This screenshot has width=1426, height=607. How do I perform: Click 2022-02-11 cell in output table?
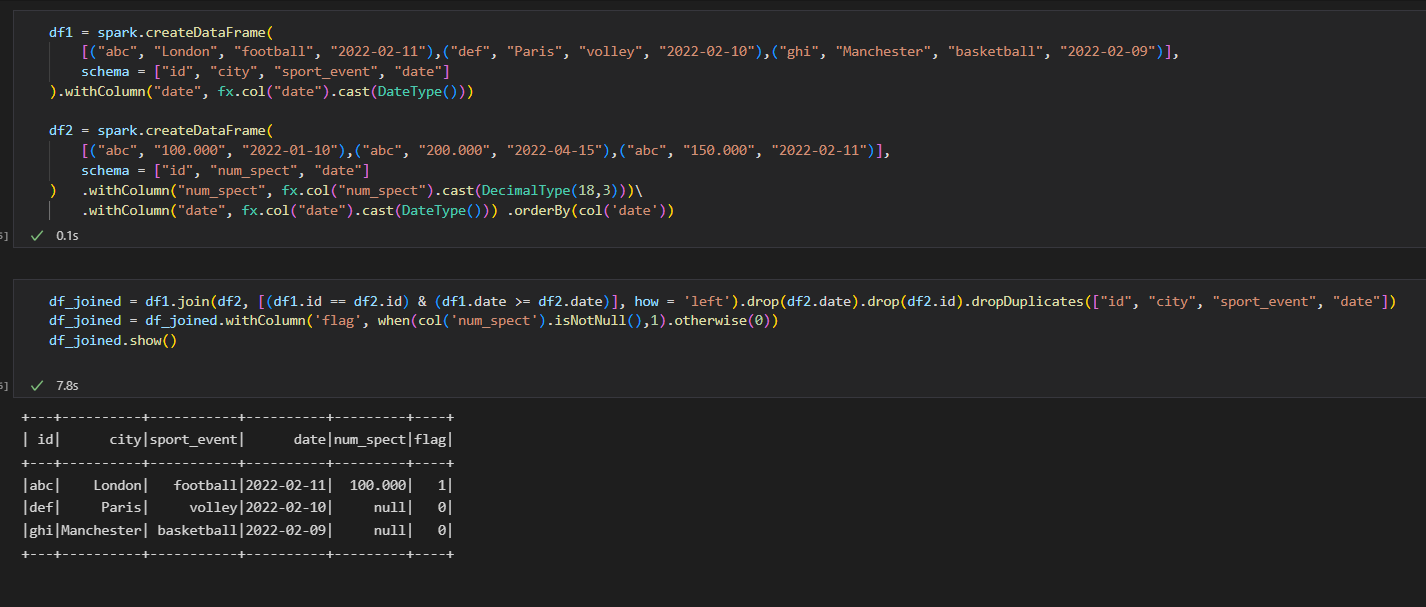[x=286, y=486]
